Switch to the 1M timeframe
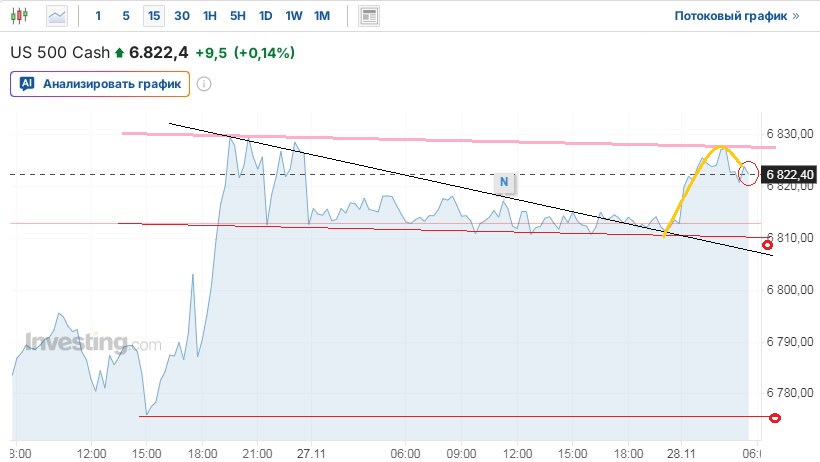 [x=321, y=16]
